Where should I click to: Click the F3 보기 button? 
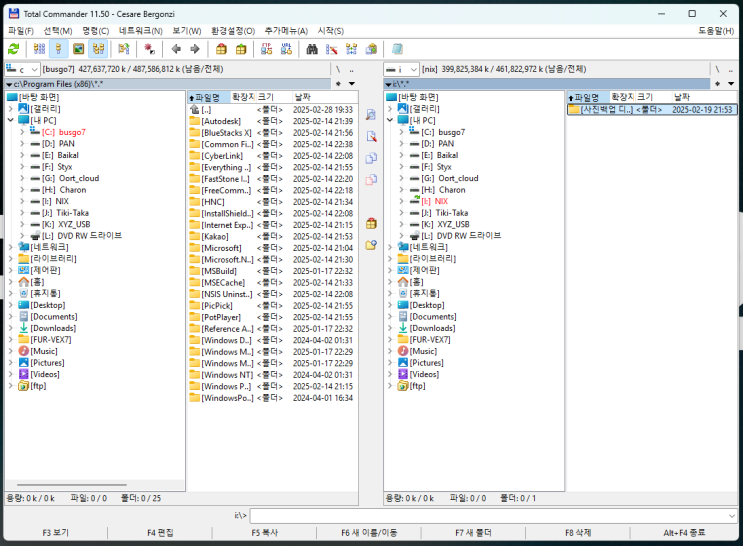(55, 533)
